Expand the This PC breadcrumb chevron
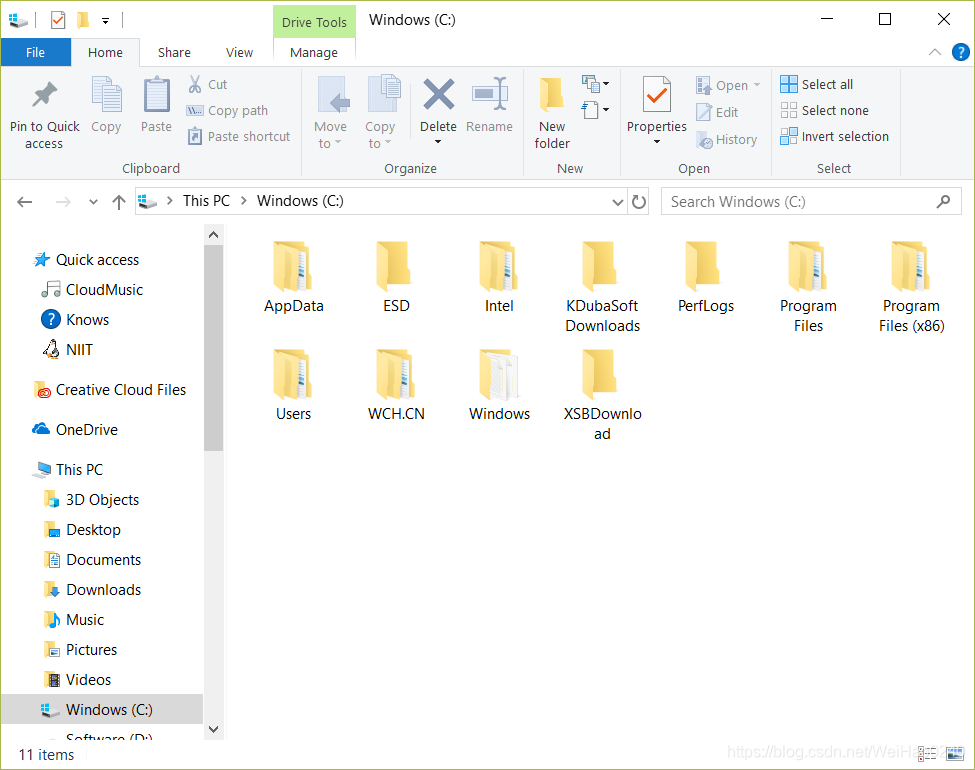The height and width of the screenshot is (770, 975). [244, 201]
